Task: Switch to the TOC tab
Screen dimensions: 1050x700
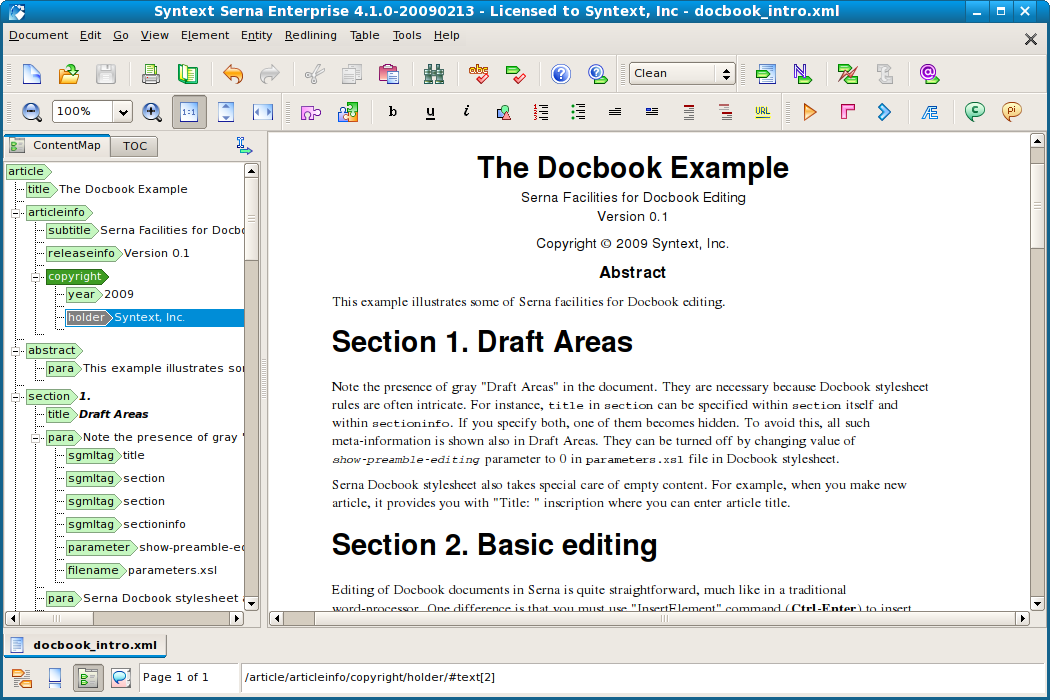Action: 135,146
